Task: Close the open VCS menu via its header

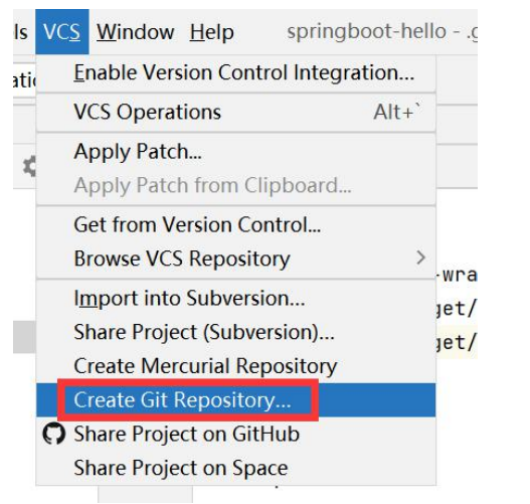Action: 62,32
